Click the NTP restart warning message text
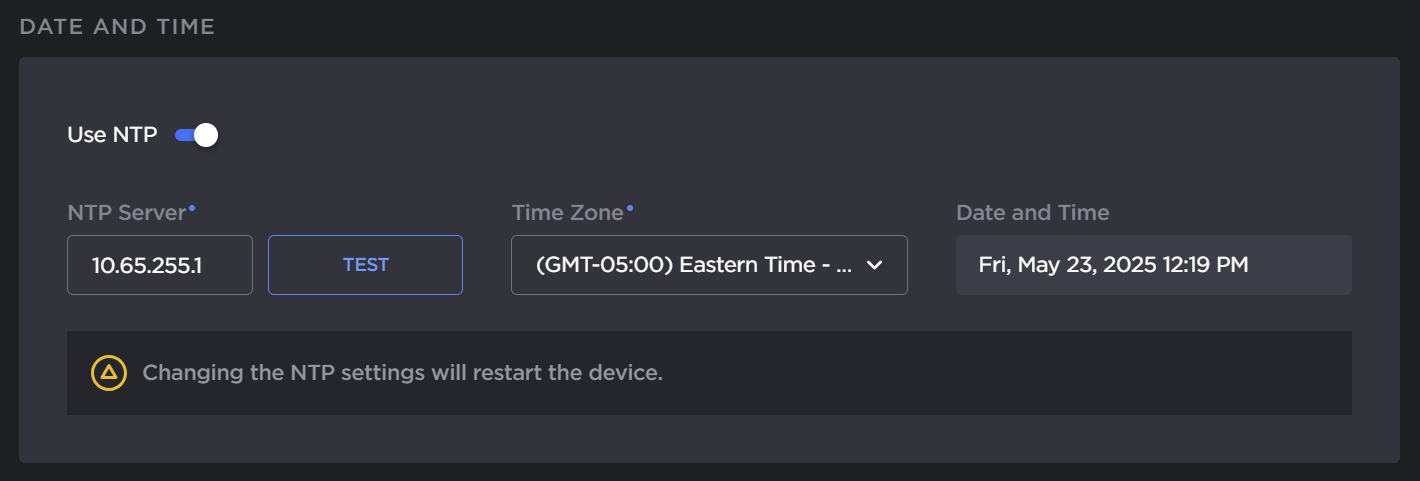 [402, 373]
